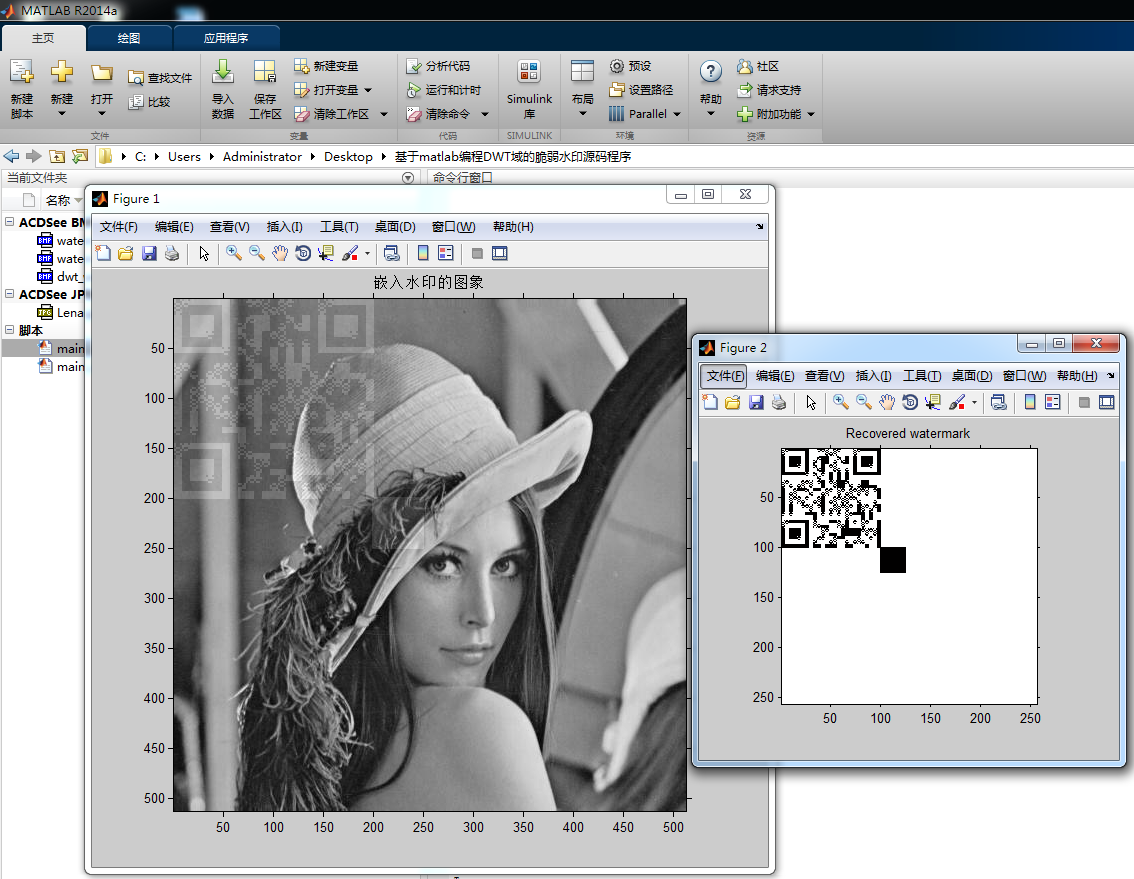Collapse the 脚本 (Scripts) group in file tree
This screenshot has height=879, width=1134.
(9, 330)
